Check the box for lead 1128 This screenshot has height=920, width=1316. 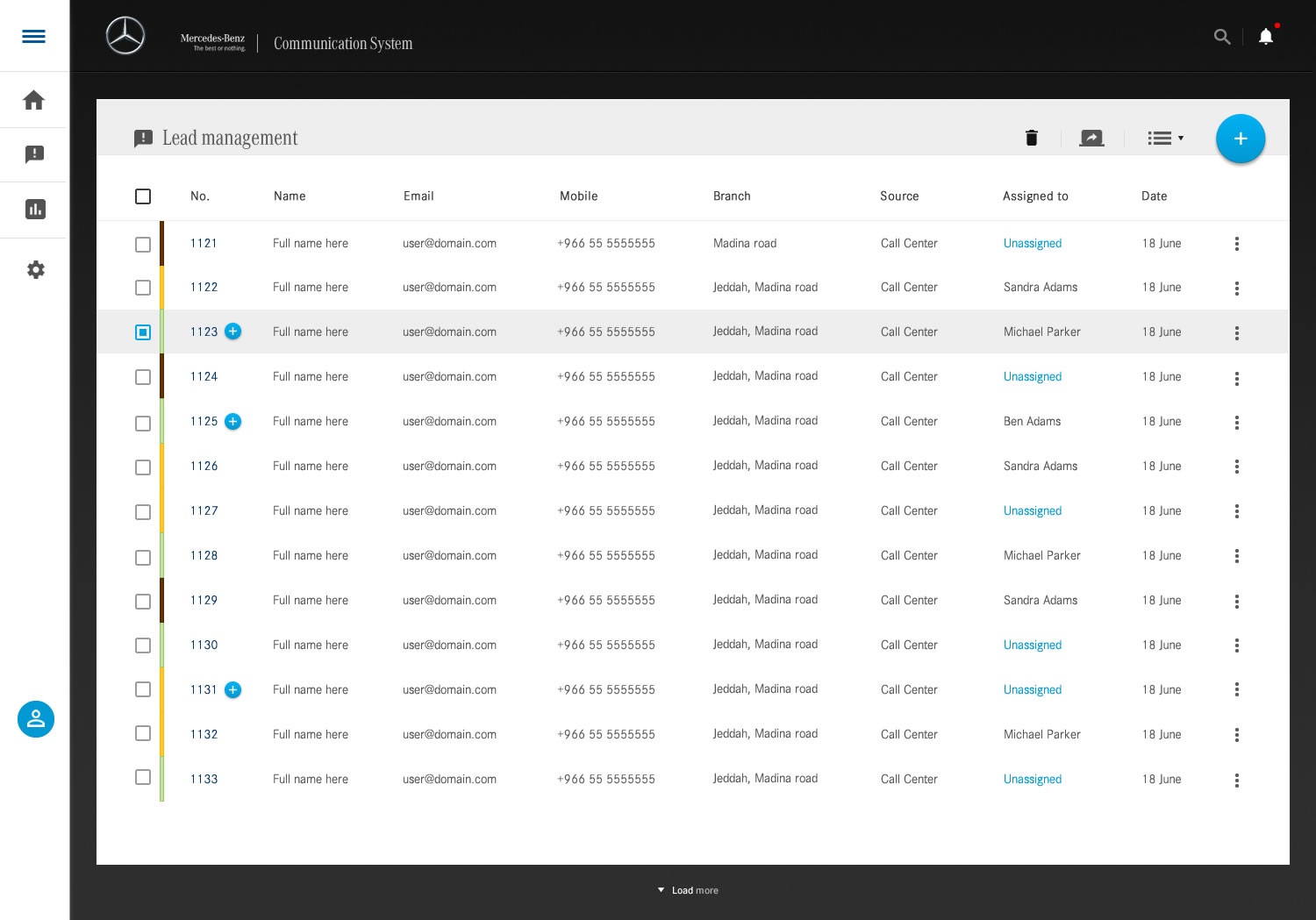tap(143, 558)
